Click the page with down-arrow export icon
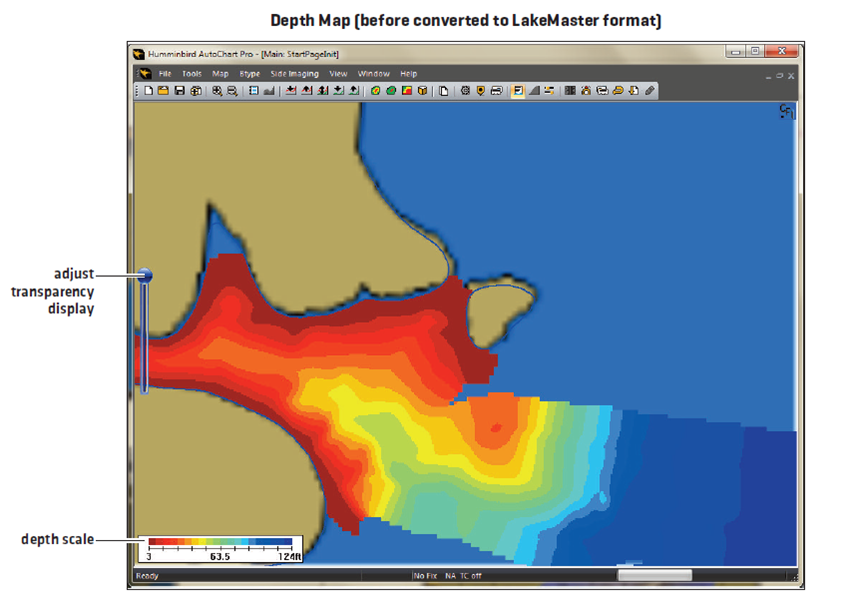Screen dimensions: 844x595 (x=634, y=90)
